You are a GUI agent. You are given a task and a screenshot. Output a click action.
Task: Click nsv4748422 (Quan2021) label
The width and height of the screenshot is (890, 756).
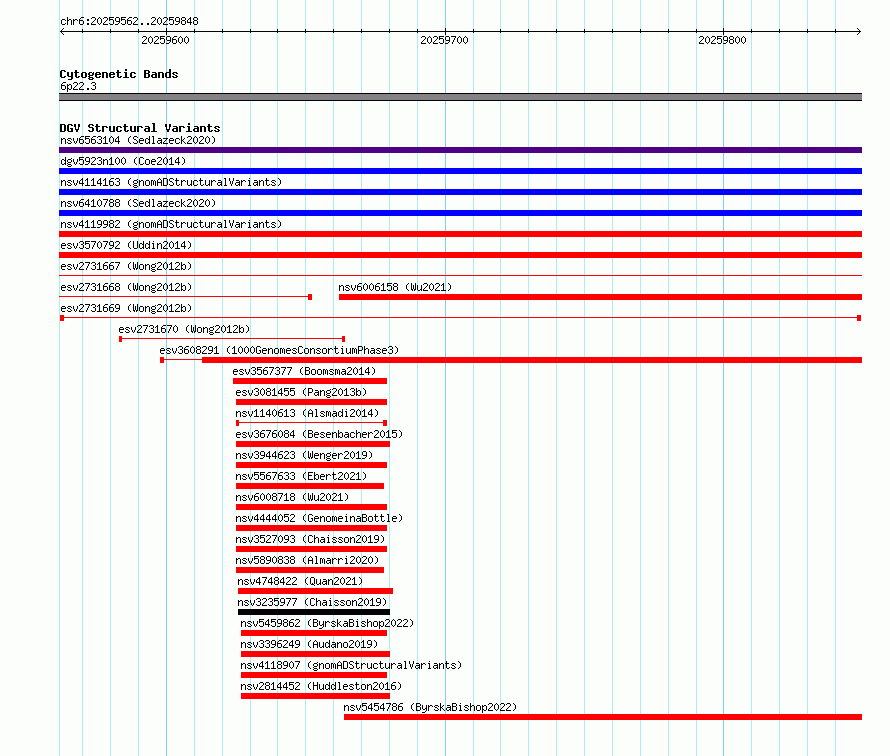300,581
